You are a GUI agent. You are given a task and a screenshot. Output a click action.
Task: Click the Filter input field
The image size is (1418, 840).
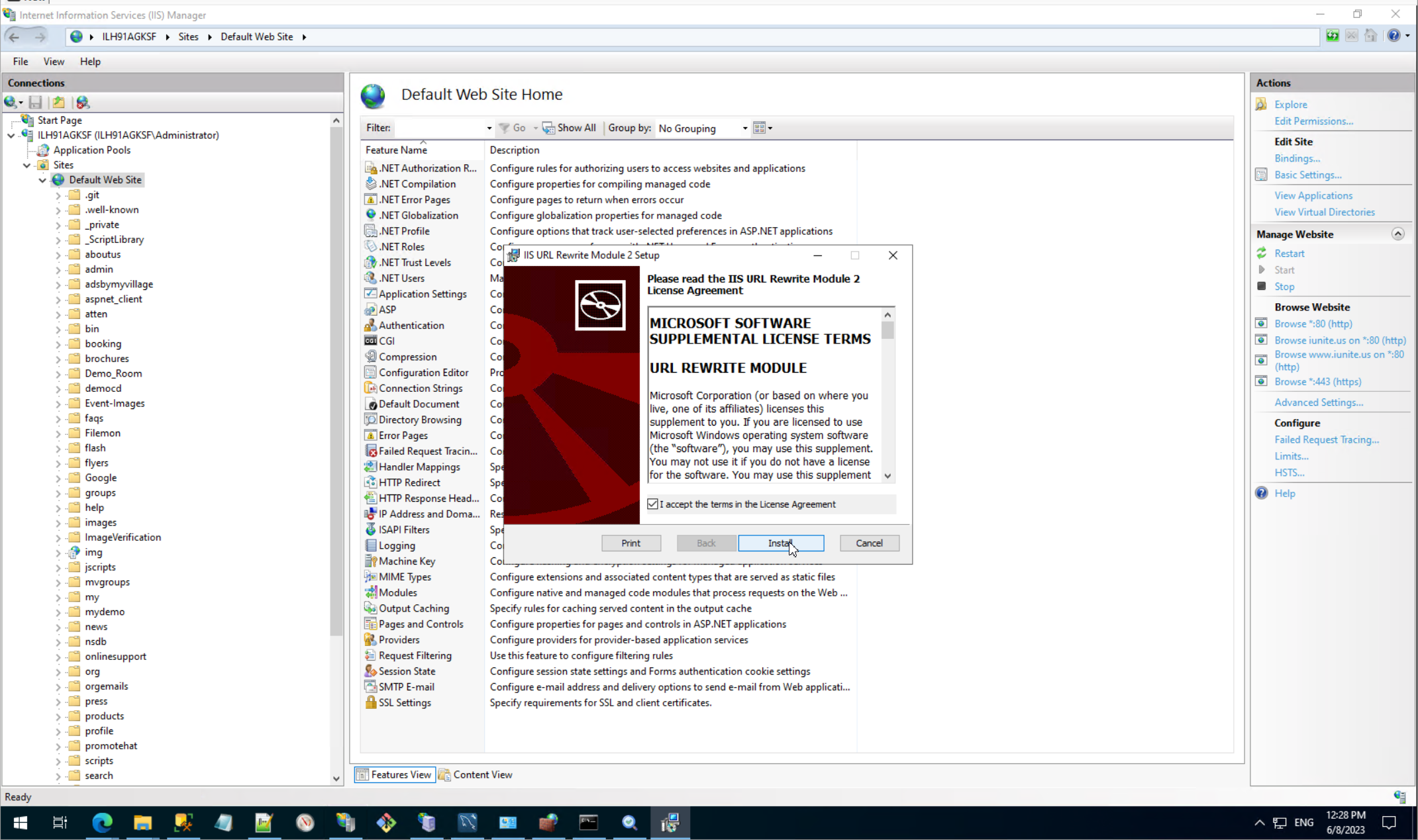tap(440, 128)
